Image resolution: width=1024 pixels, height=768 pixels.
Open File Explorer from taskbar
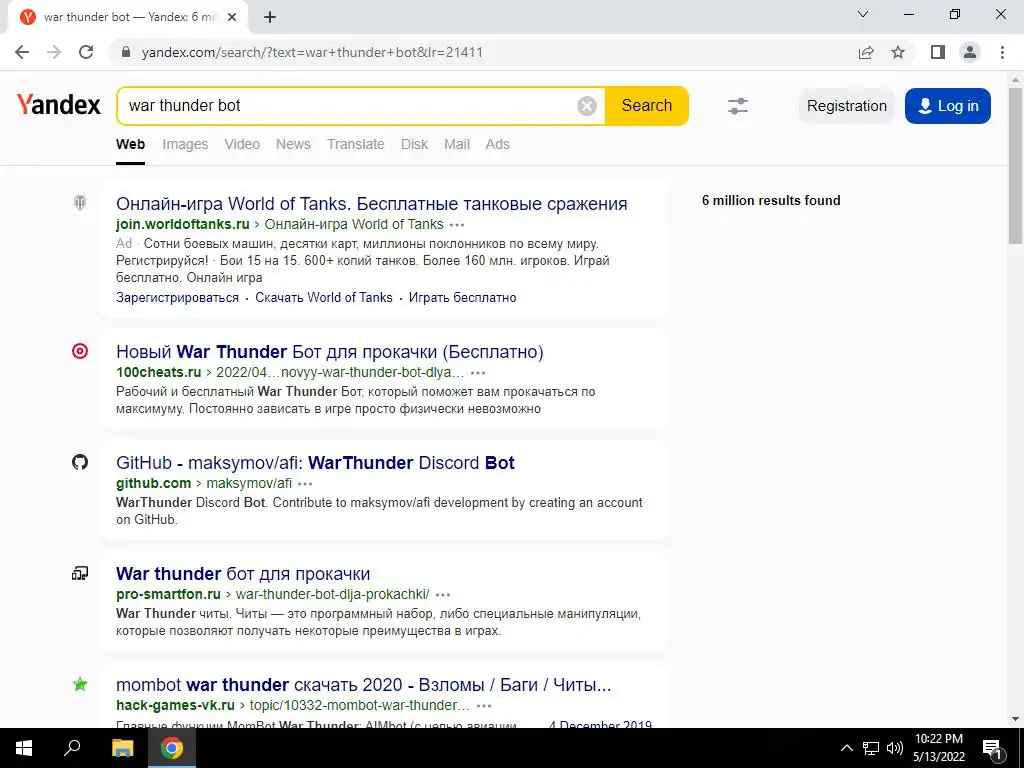122,748
